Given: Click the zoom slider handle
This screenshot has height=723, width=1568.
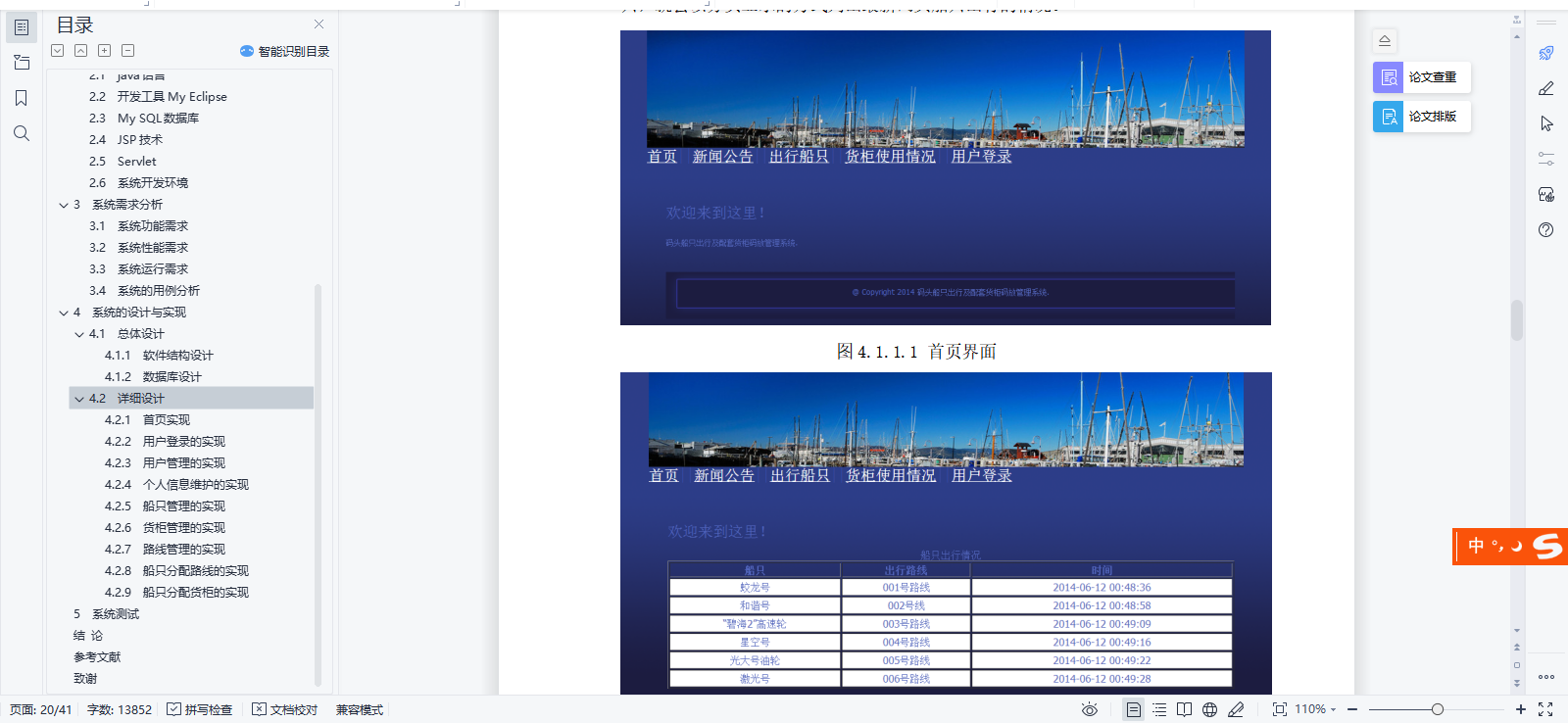Looking at the screenshot, I should (x=1437, y=709).
